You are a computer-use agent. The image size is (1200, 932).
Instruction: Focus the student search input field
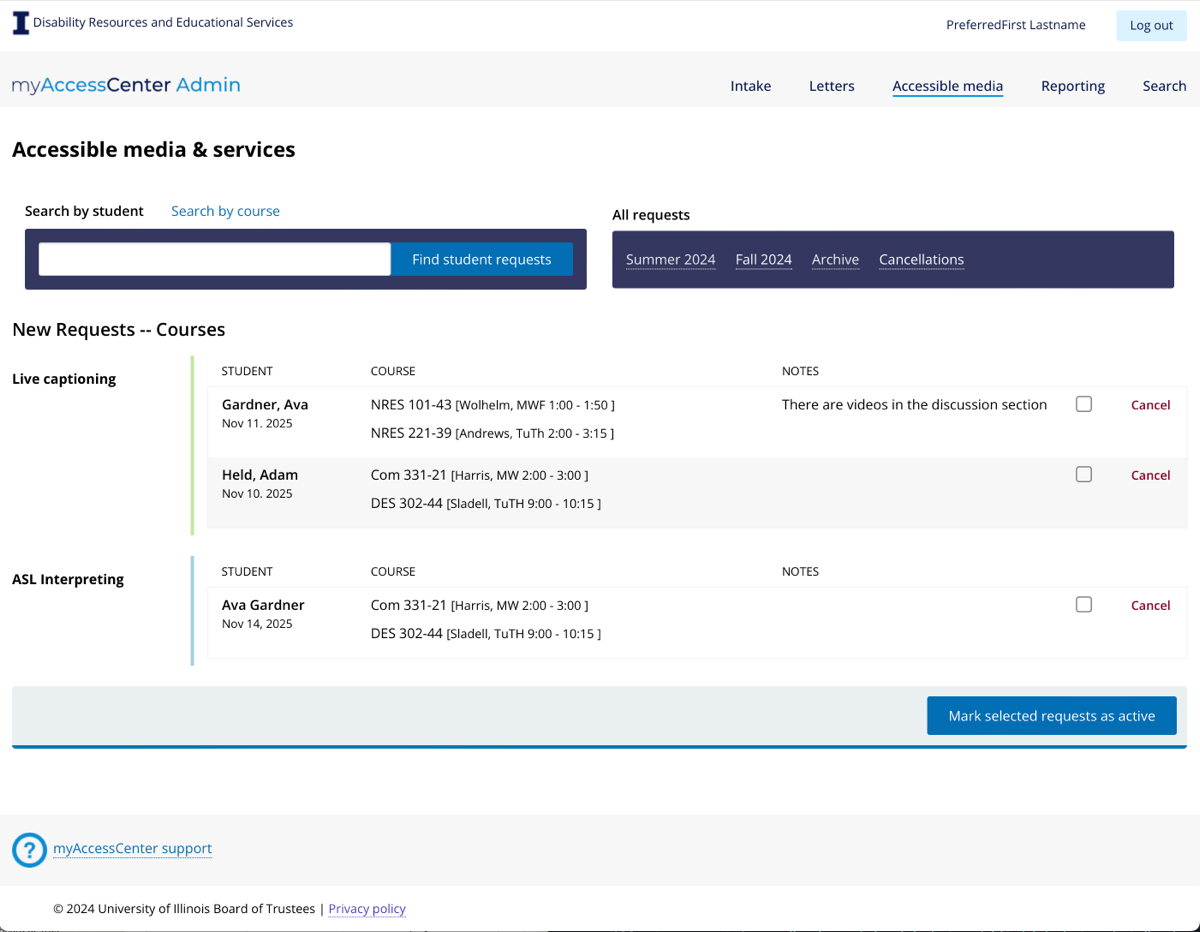(x=214, y=259)
